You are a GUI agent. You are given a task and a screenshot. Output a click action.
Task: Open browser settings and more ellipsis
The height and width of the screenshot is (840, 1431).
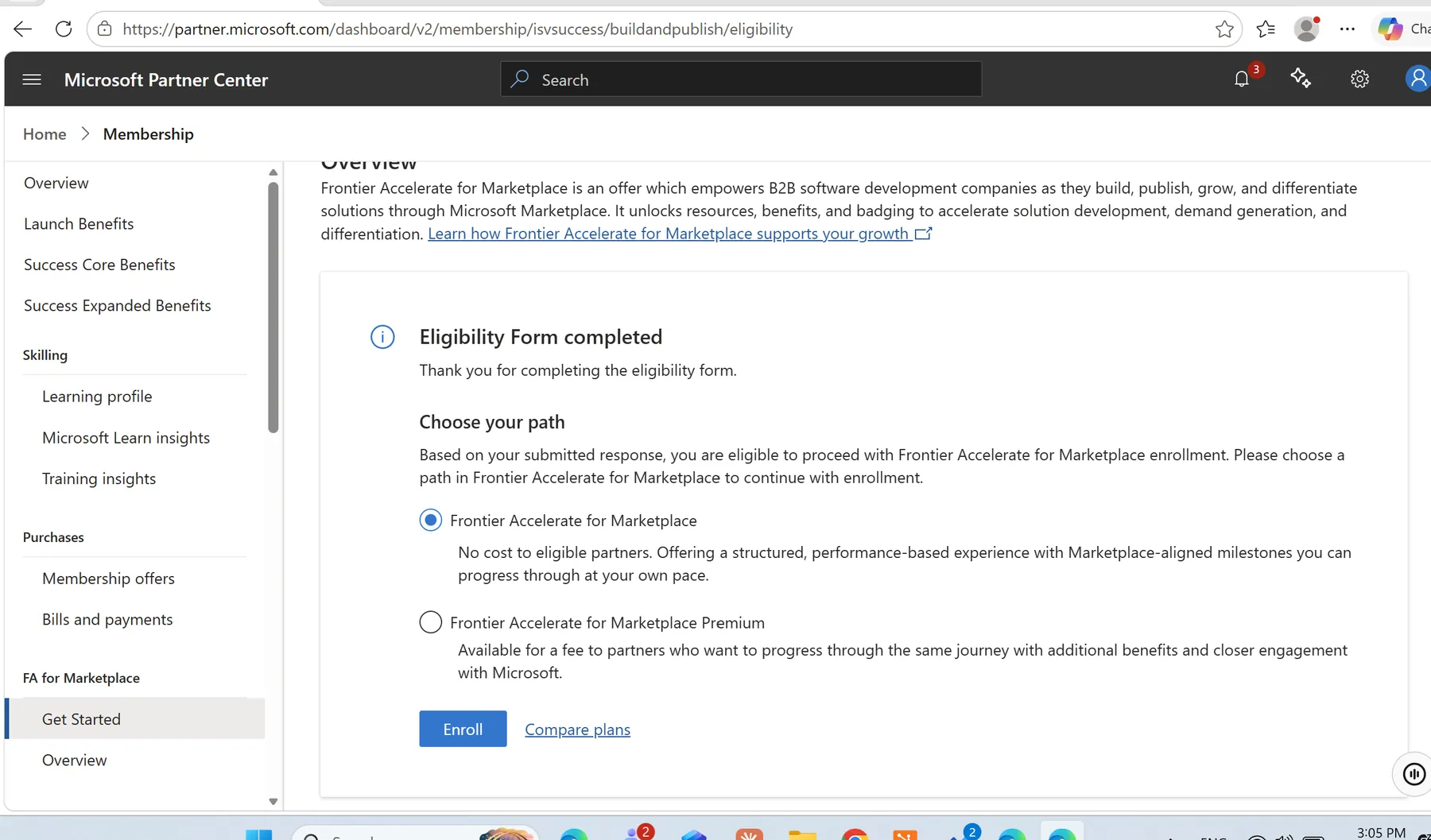coord(1347,29)
